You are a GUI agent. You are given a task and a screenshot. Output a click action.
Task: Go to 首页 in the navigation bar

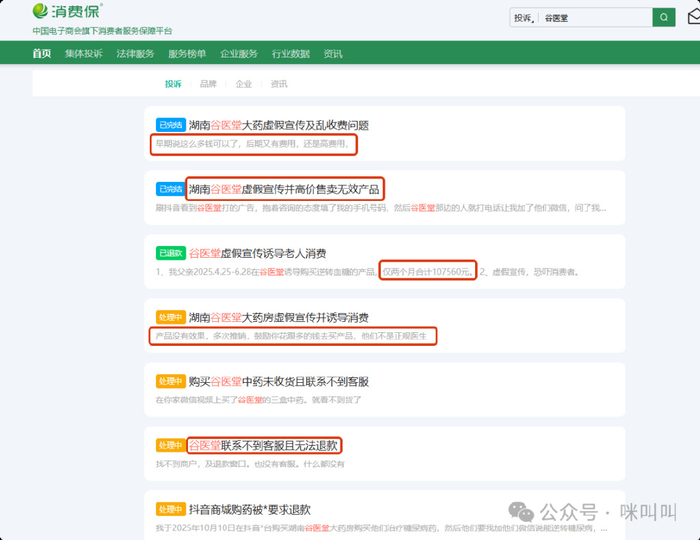tap(42, 54)
